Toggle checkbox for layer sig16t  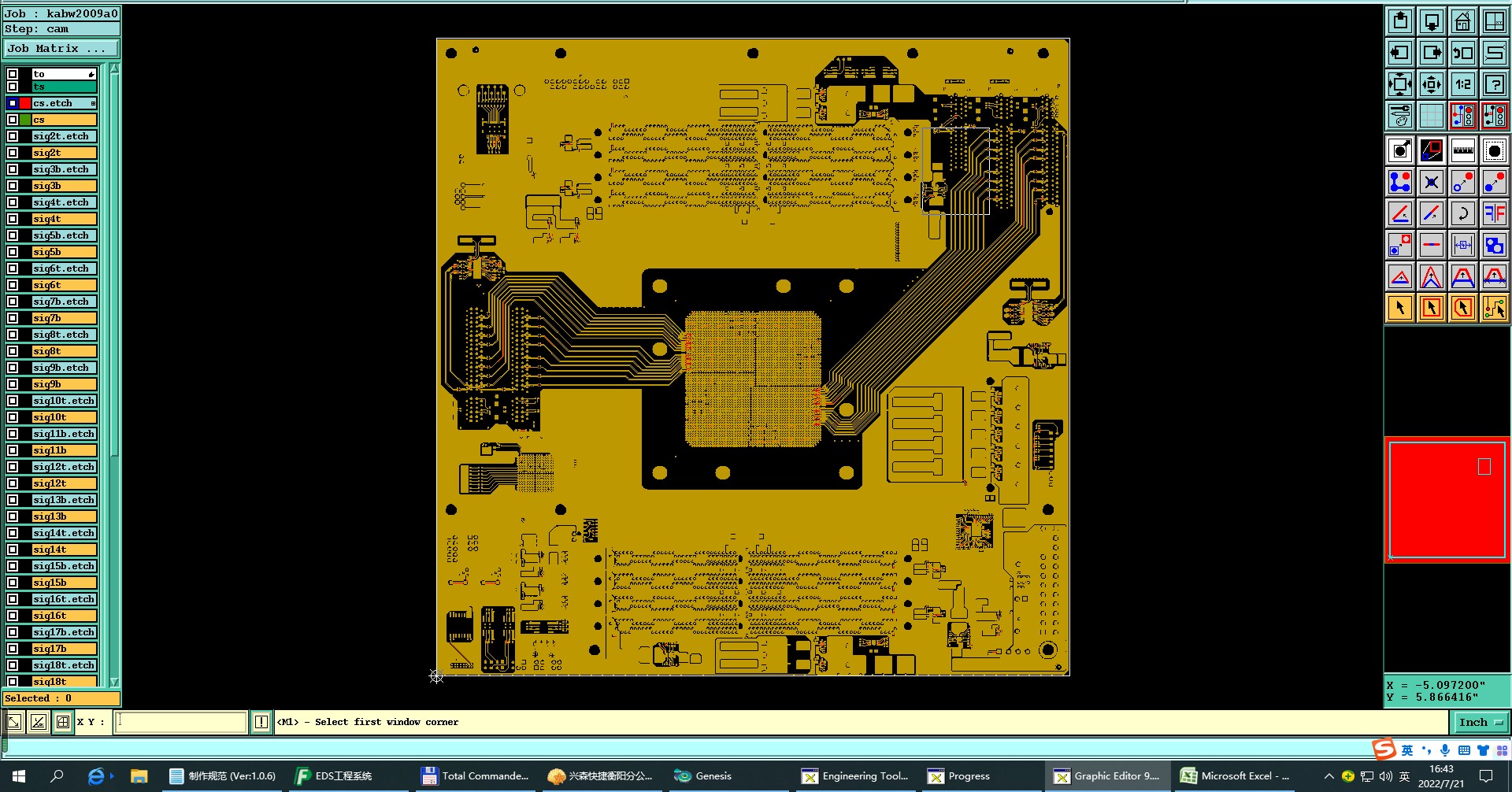13,616
